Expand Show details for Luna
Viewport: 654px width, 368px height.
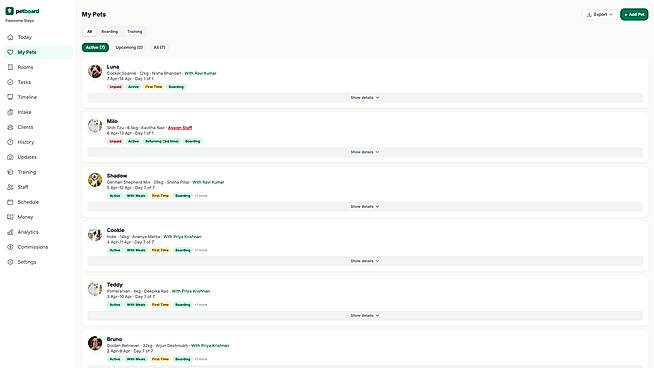(365, 98)
